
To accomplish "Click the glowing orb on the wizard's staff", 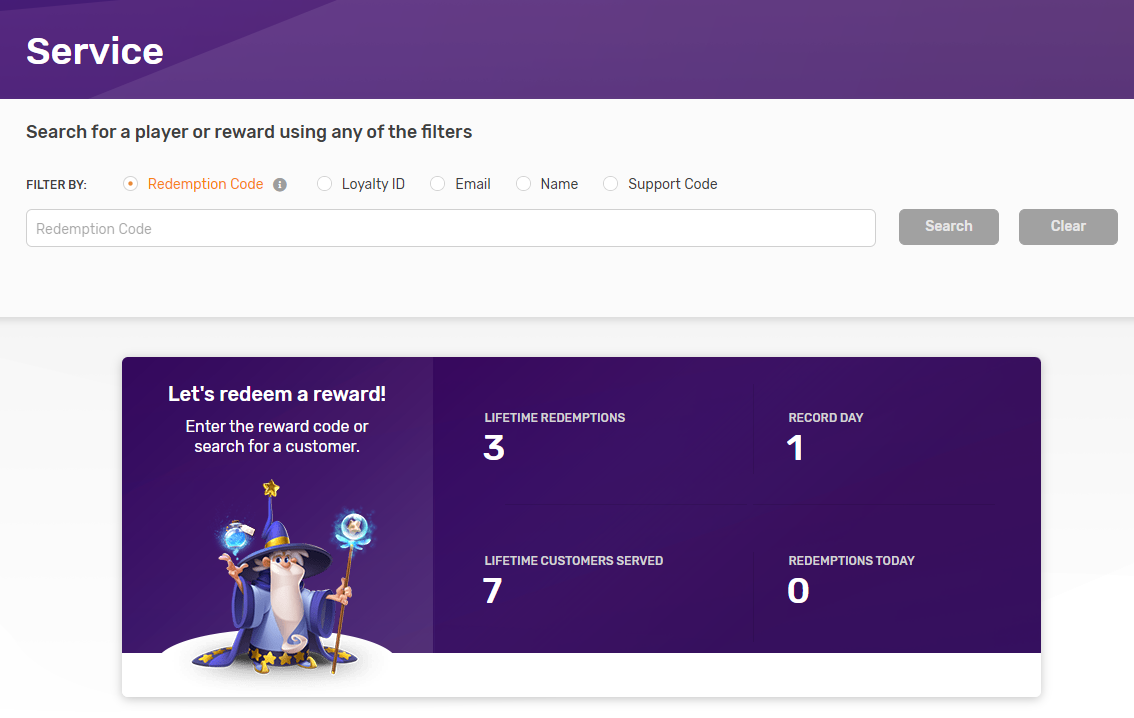I will pos(351,525).
